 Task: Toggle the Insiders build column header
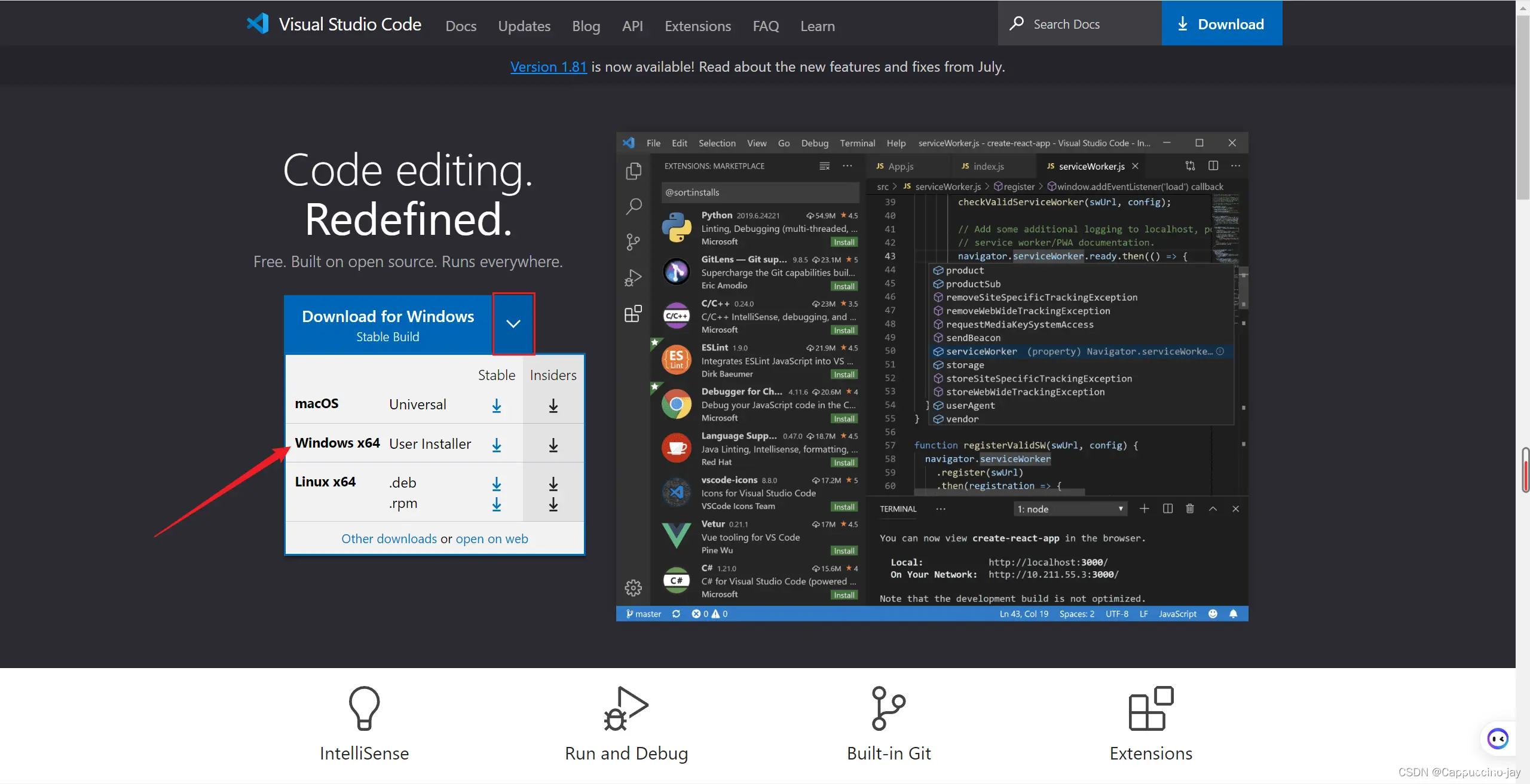click(x=553, y=374)
